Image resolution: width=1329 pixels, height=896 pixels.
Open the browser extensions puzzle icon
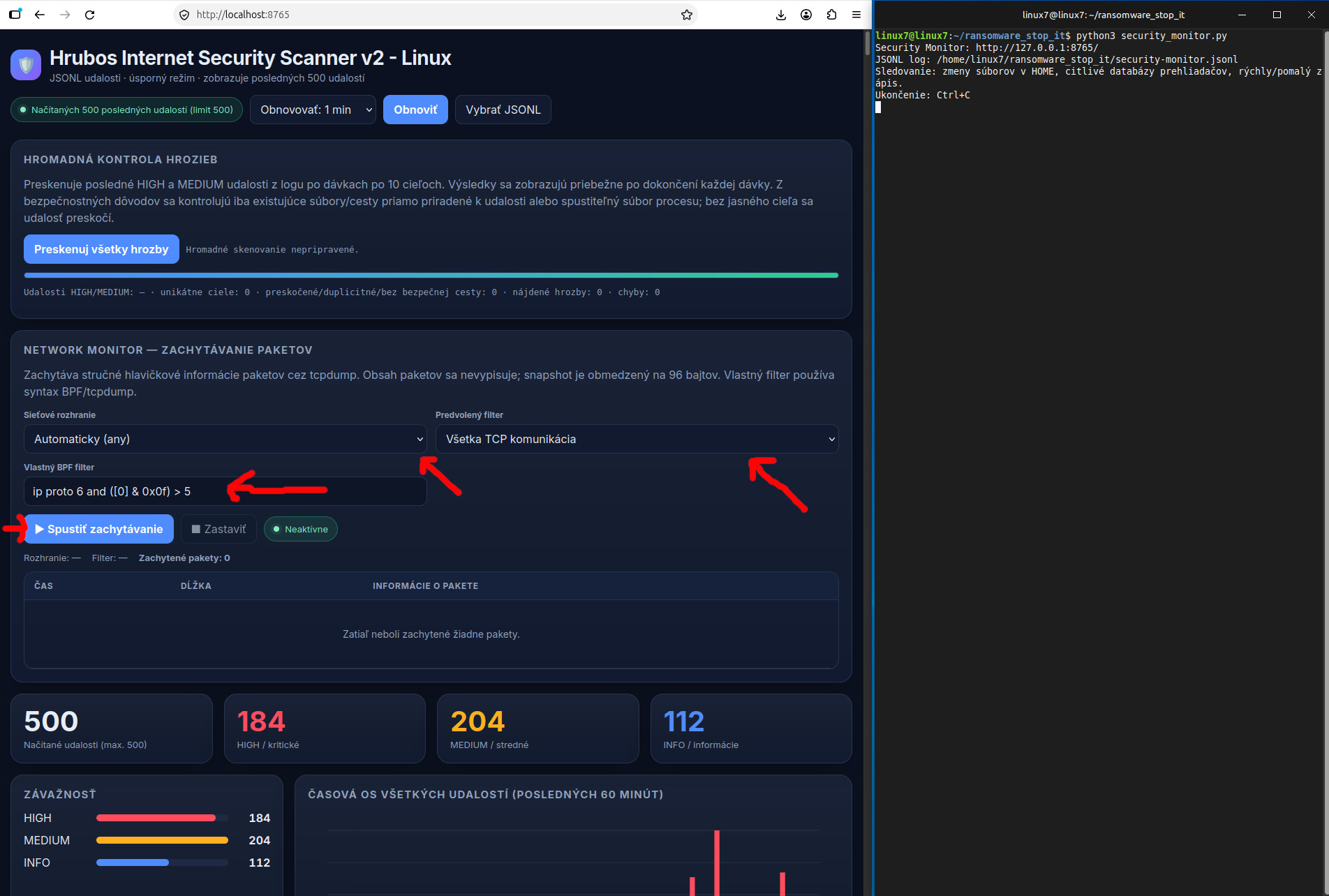[x=831, y=15]
